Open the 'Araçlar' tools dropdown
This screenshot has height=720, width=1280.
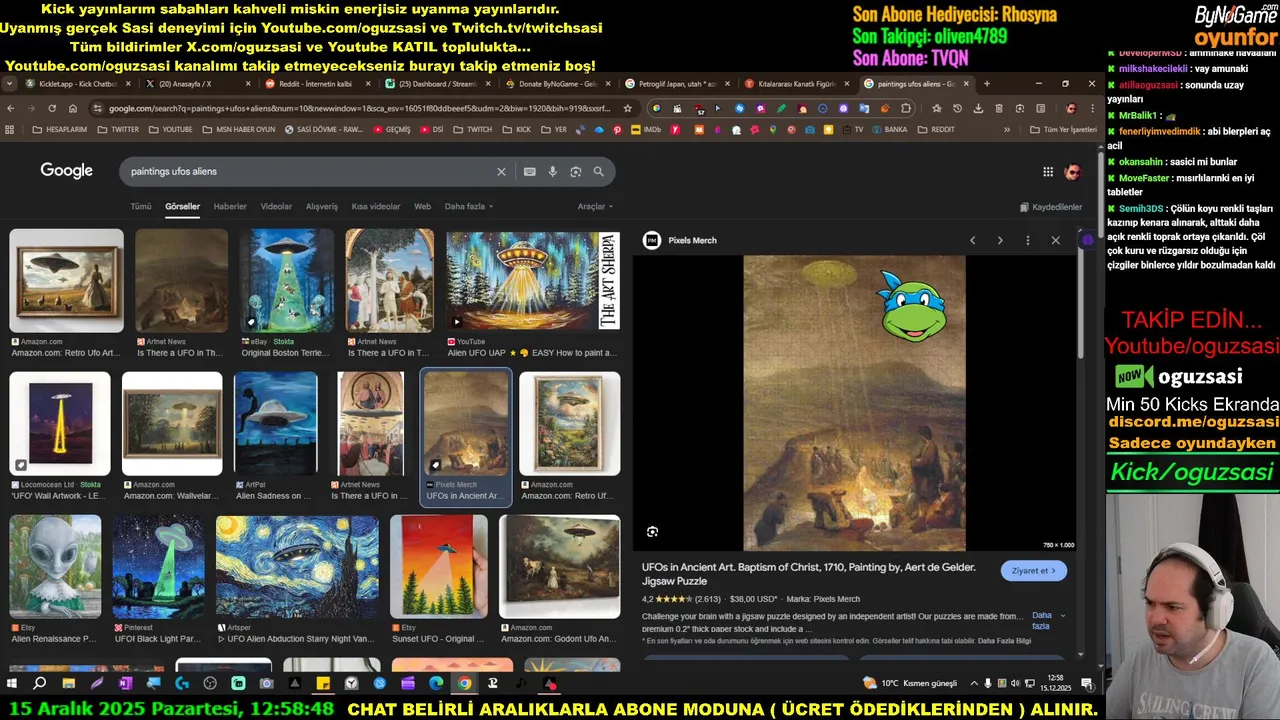coord(595,207)
